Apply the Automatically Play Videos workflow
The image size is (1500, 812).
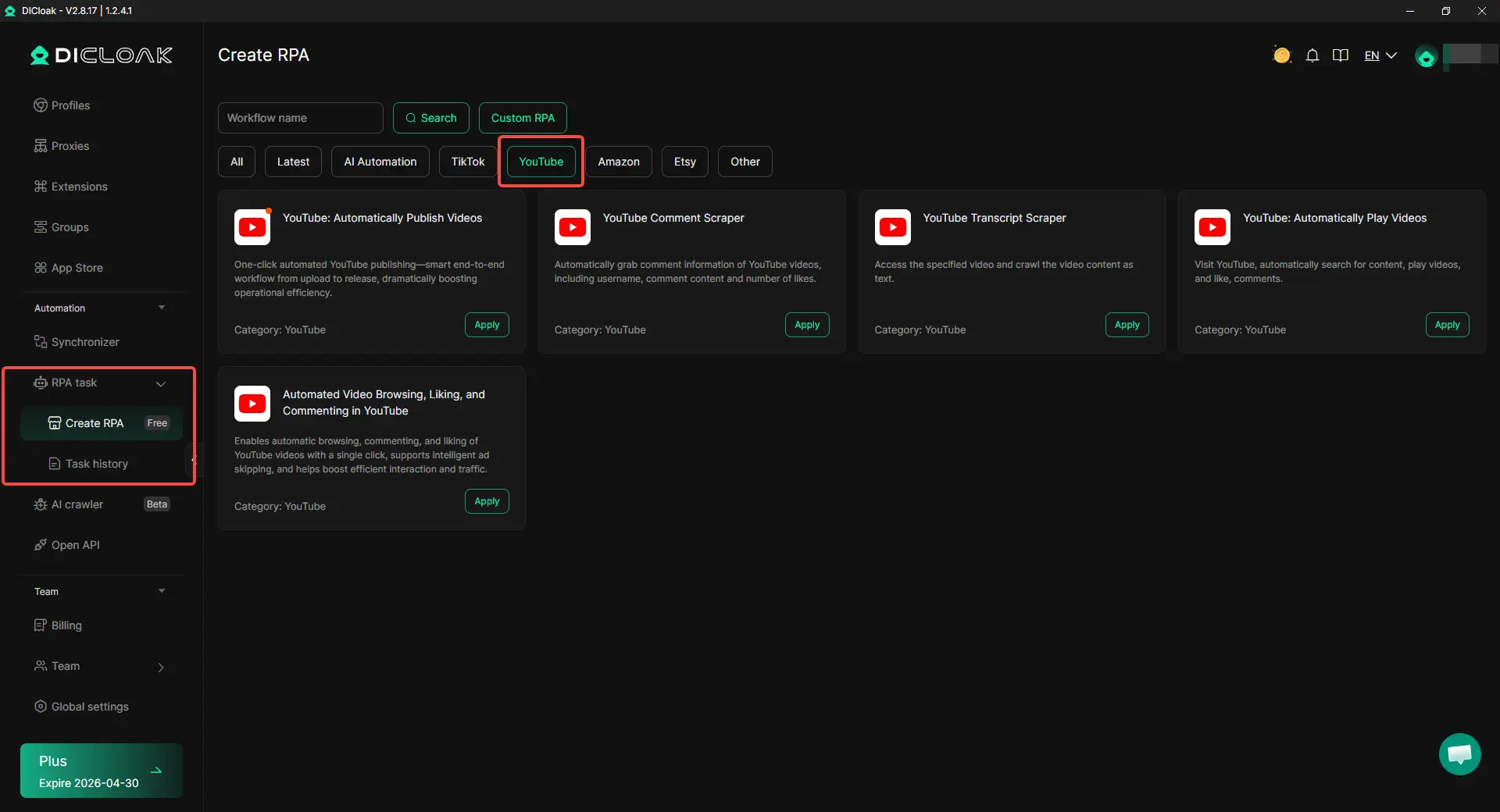[1447, 325]
